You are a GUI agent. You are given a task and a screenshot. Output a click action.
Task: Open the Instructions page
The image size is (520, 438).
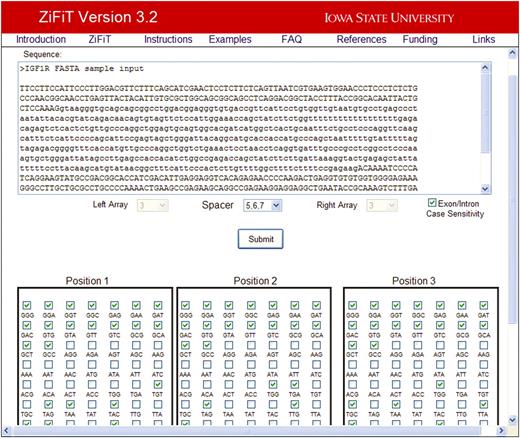pyautogui.click(x=168, y=39)
